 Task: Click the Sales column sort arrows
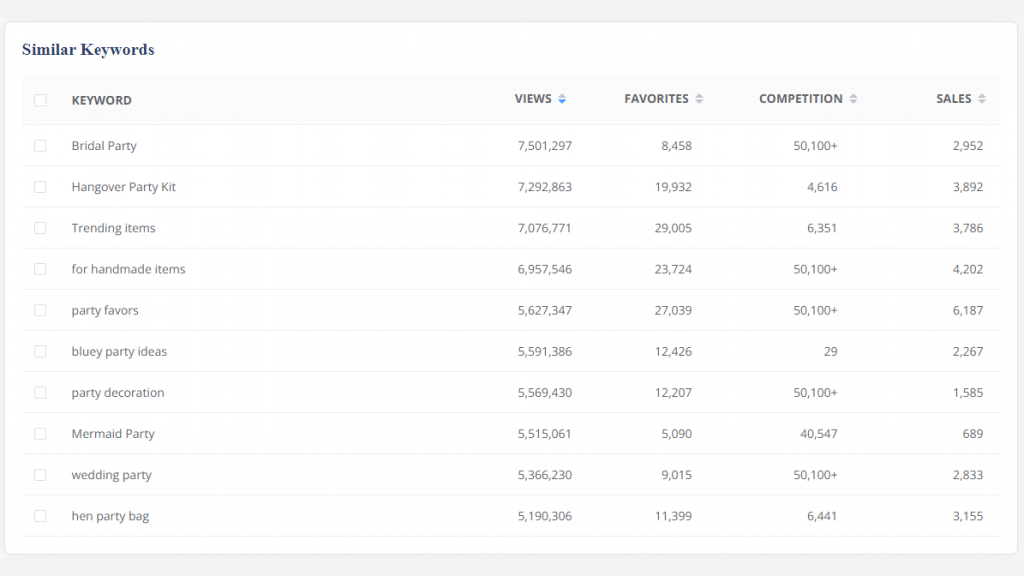[x=982, y=99]
